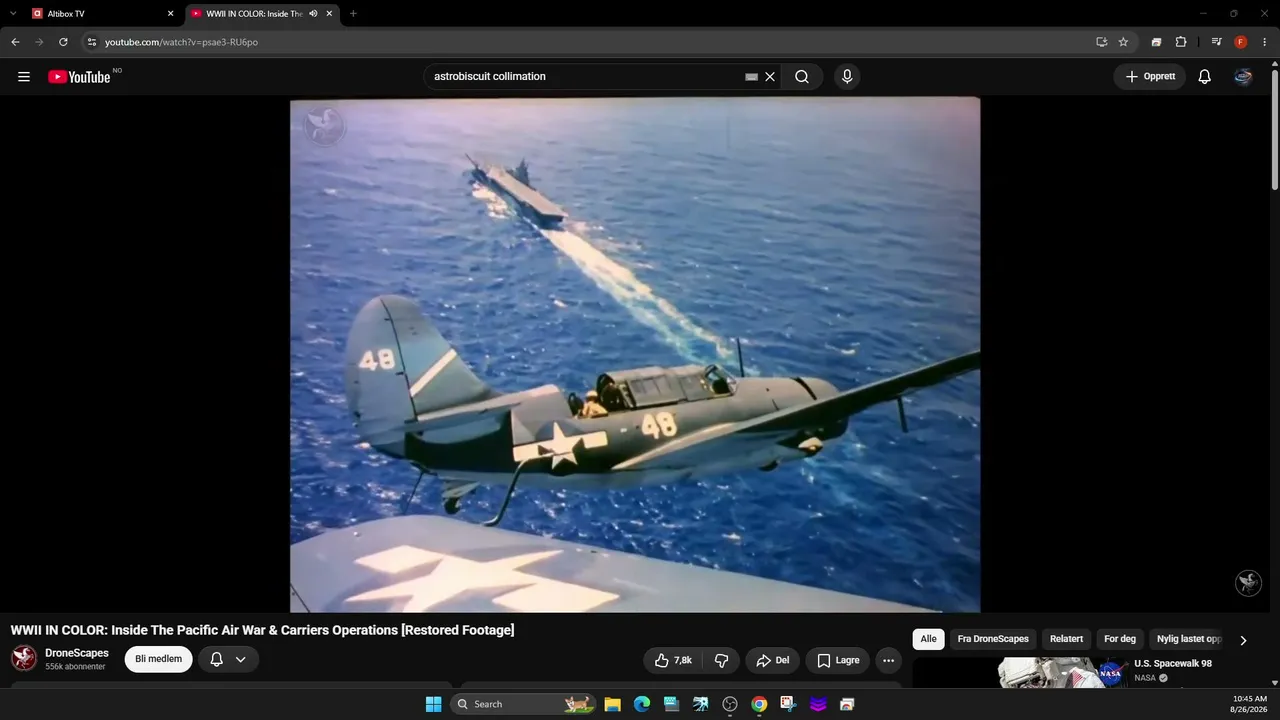Open File Explorer from the taskbar
This screenshot has height=720, width=1280.
(613, 704)
